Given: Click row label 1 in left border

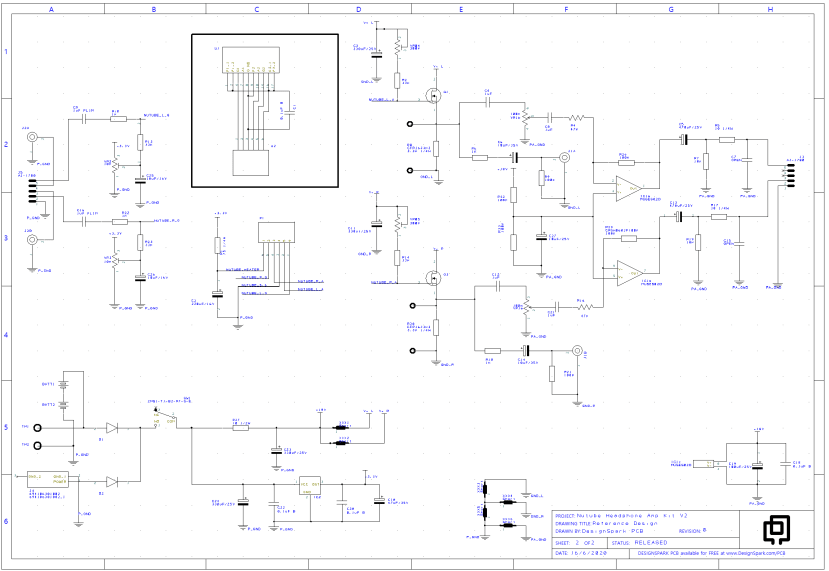Looking at the screenshot, I should (x=6, y=51).
